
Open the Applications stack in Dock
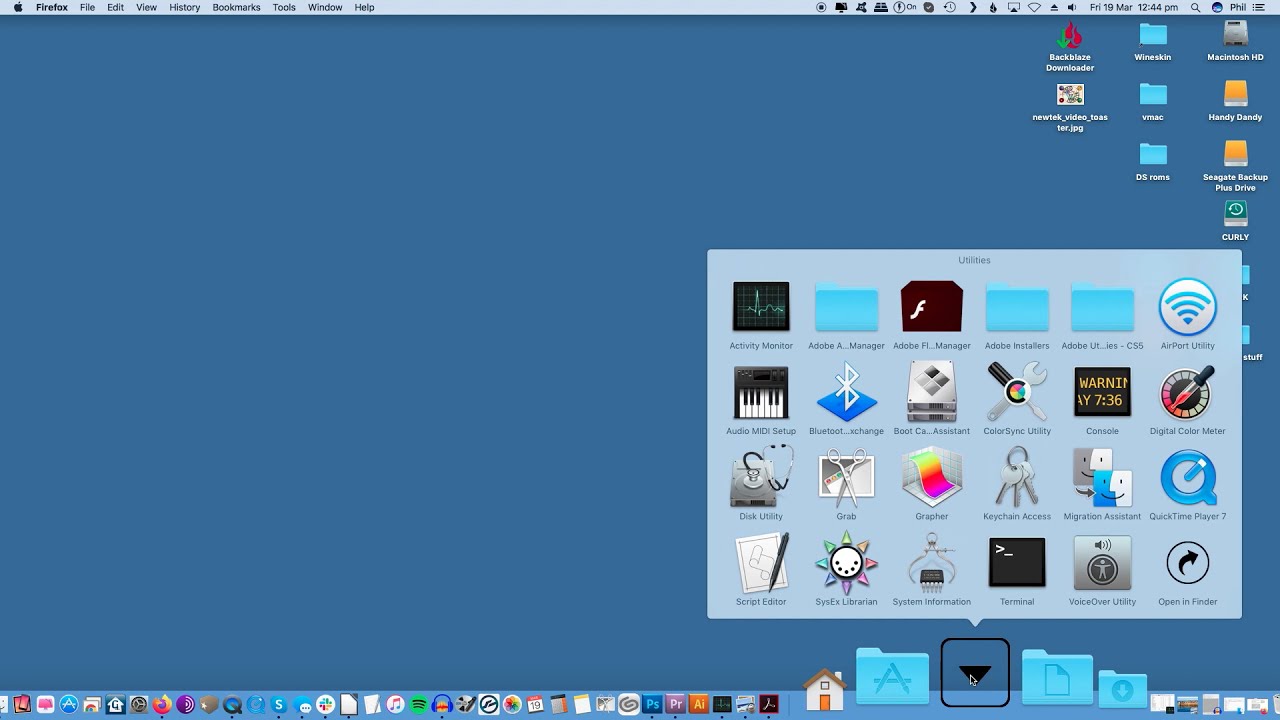(x=892, y=678)
